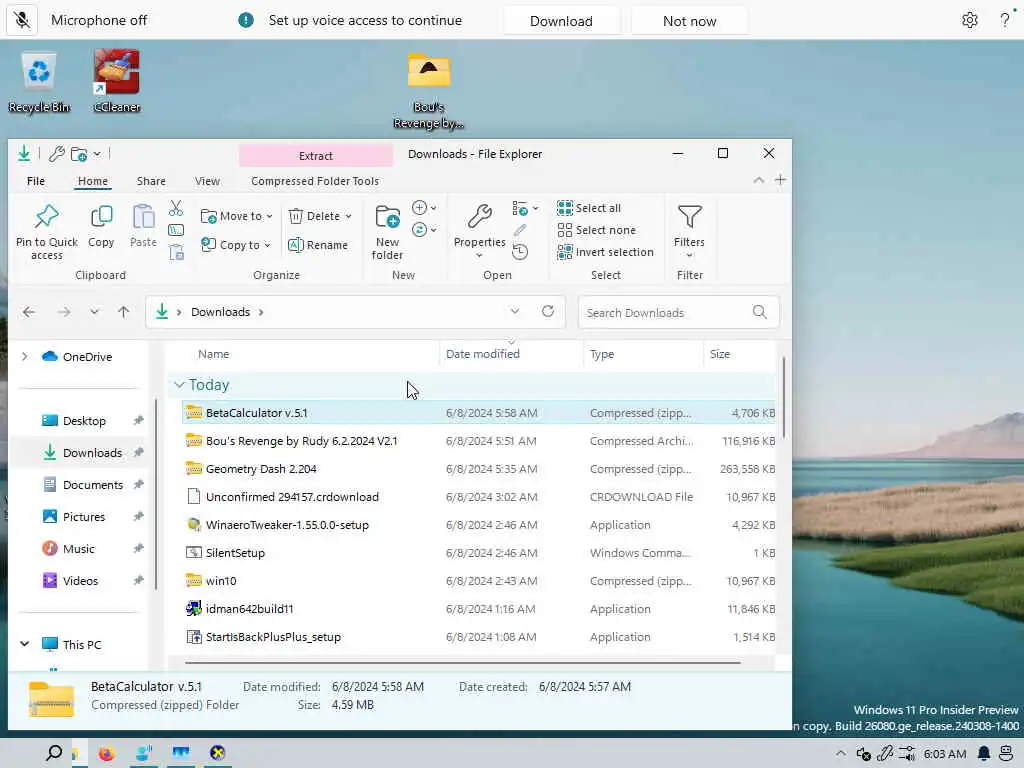Collapse the ribbon with the up chevron

click(x=758, y=180)
